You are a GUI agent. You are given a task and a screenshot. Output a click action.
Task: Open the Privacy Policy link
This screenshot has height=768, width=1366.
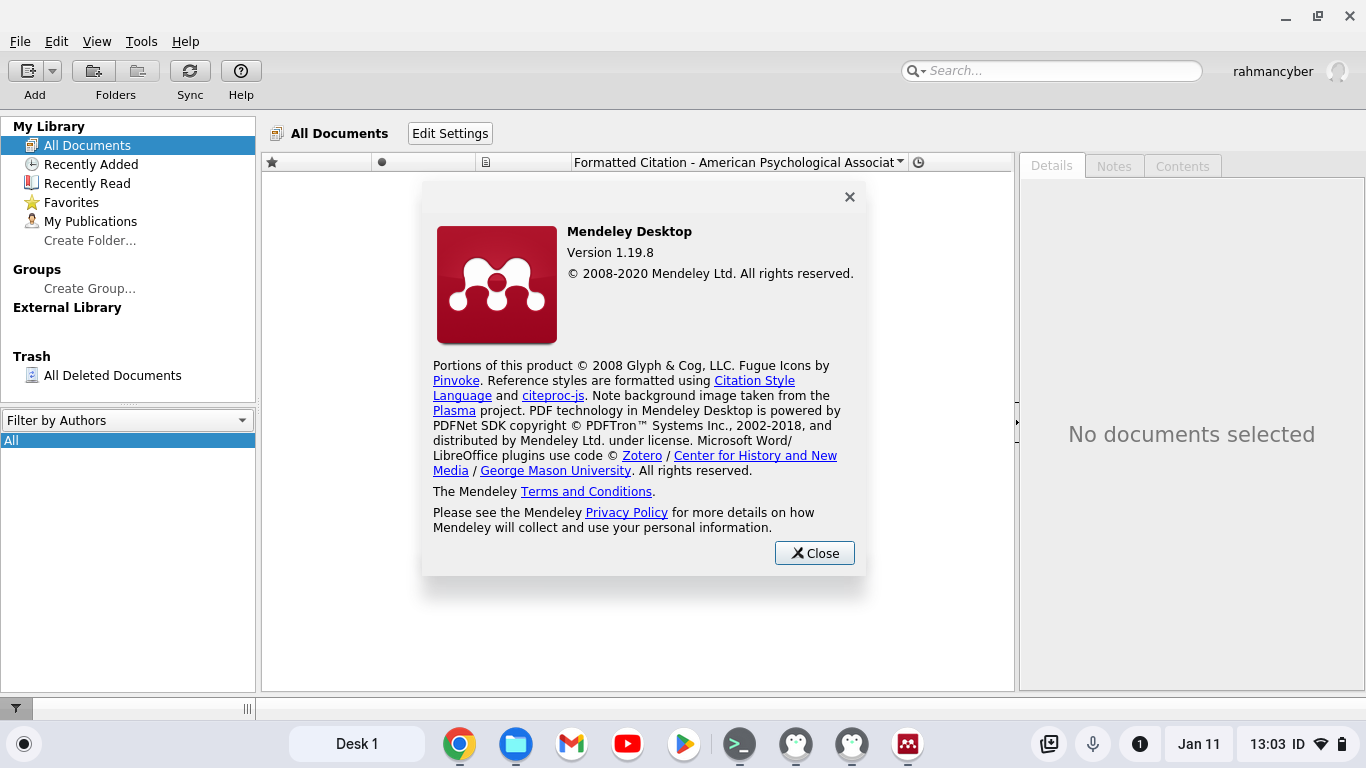pyautogui.click(x=626, y=513)
